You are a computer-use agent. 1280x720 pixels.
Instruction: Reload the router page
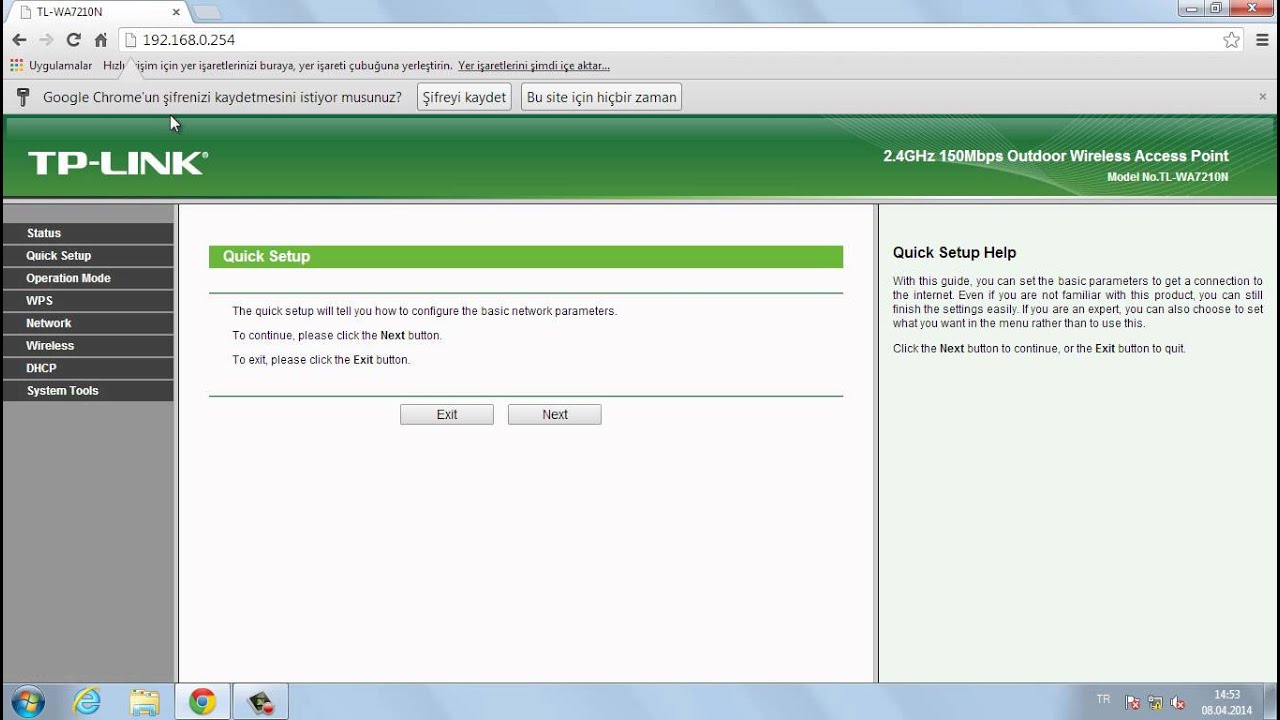click(x=73, y=40)
